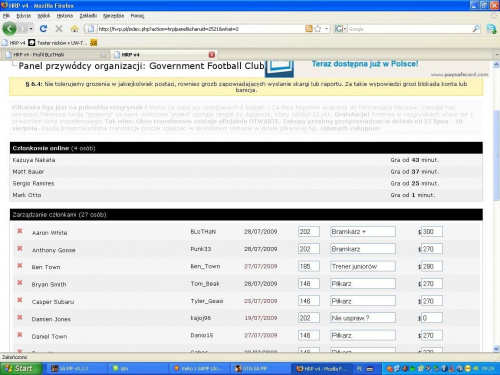Open the HRP v4 bookmark in bookmarks toolbar

pos(14,43)
